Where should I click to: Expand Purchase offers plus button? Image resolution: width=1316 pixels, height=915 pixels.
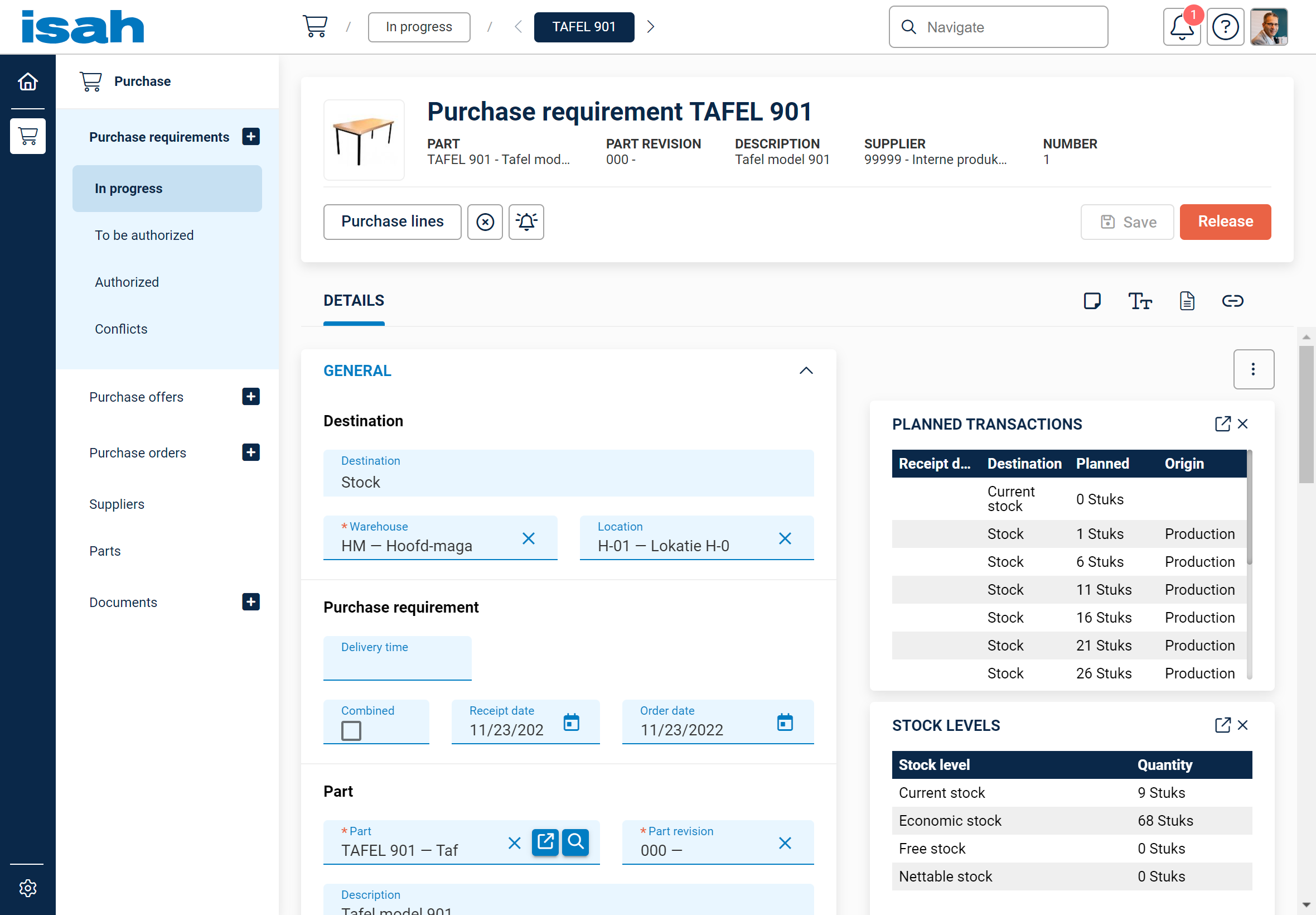click(x=250, y=397)
